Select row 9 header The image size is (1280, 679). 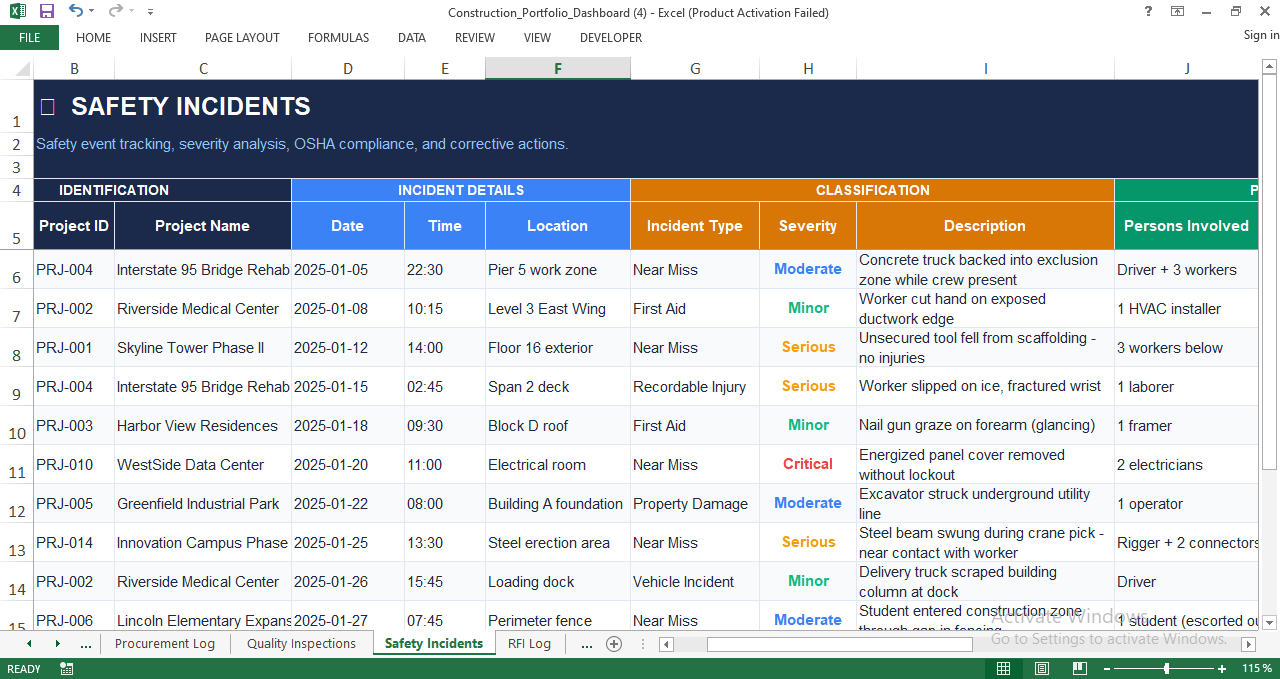point(17,387)
